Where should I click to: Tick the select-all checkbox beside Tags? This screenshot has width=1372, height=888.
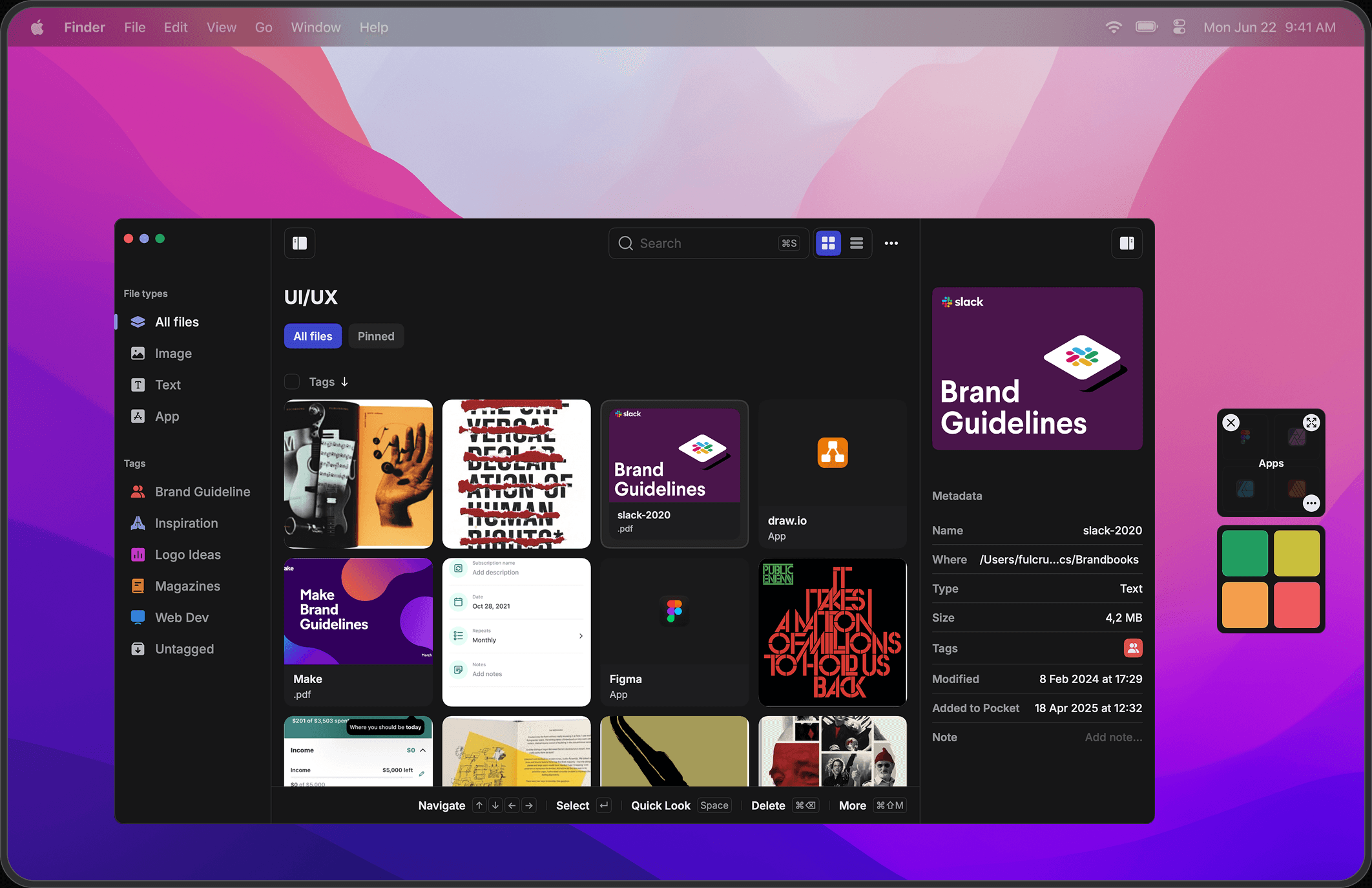click(292, 382)
